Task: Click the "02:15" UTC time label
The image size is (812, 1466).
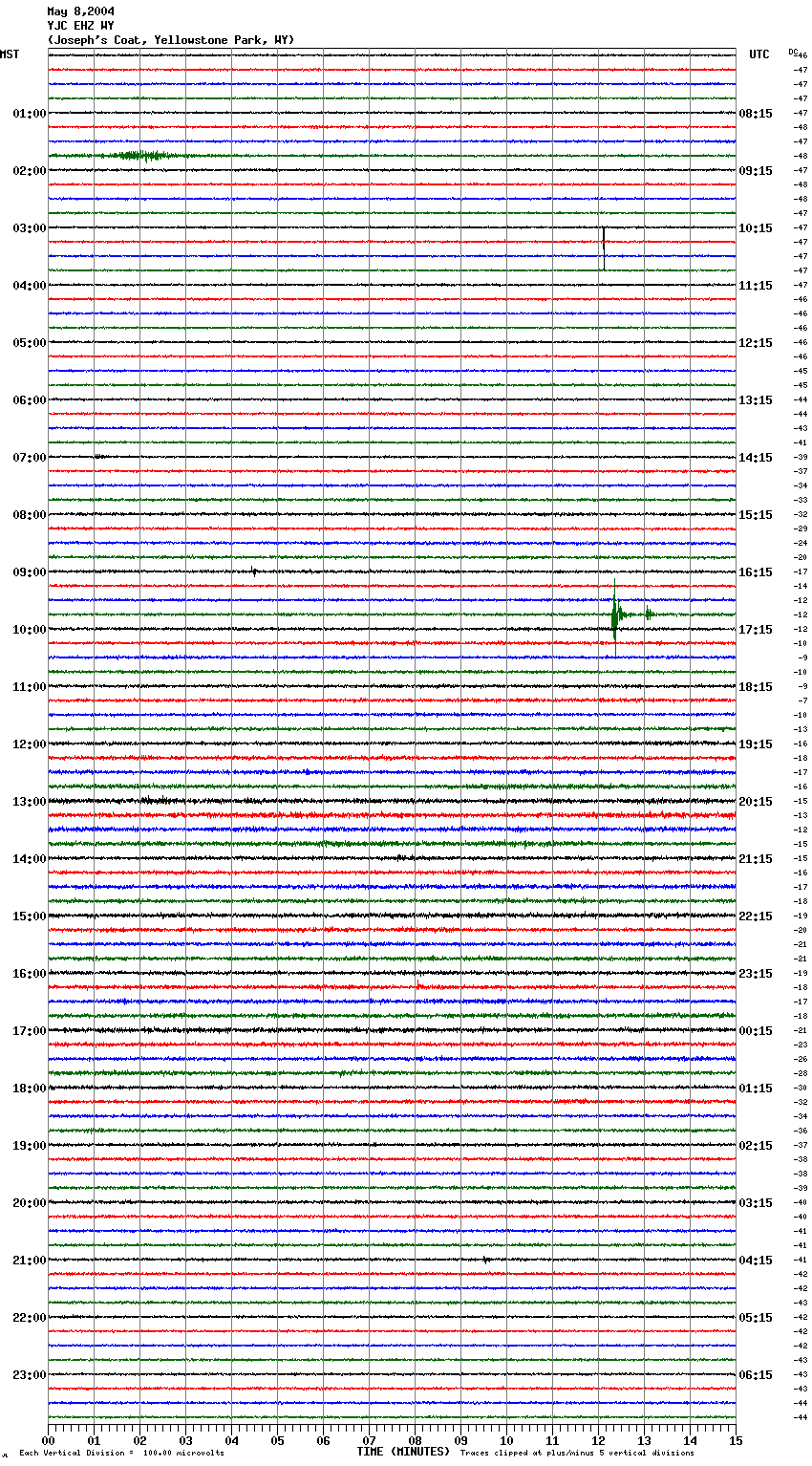Action: click(756, 1146)
